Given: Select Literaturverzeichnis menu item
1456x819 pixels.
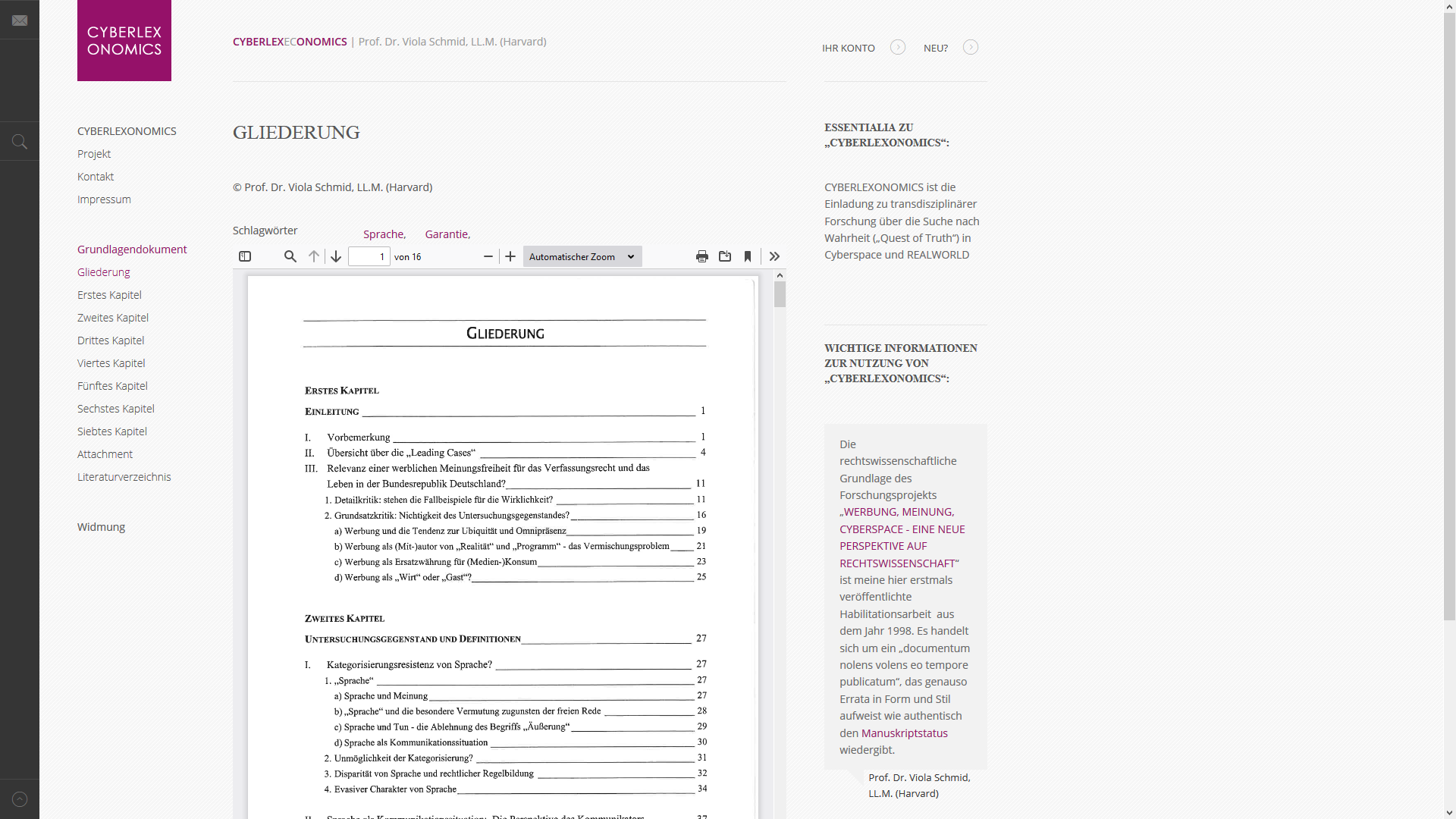Looking at the screenshot, I should pos(124,477).
